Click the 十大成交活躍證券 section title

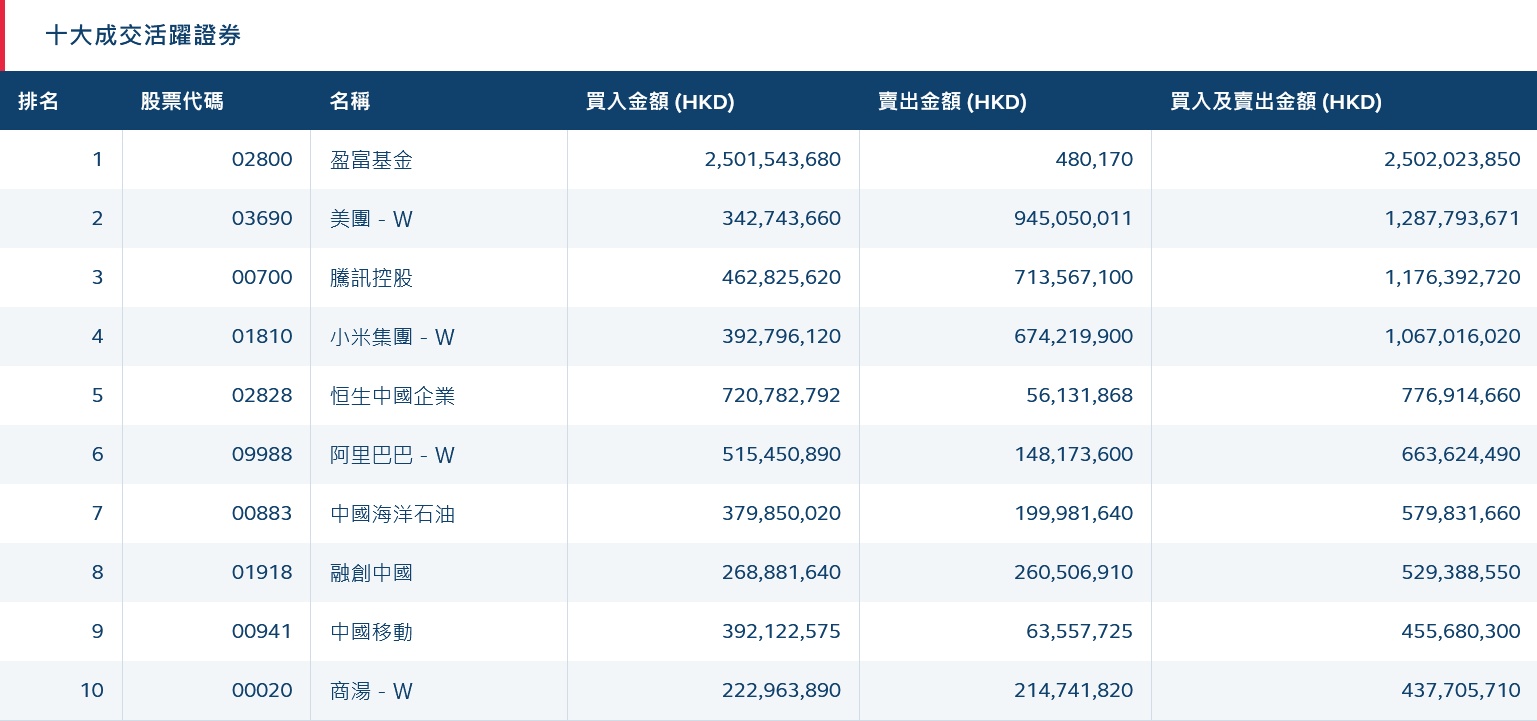(143, 36)
